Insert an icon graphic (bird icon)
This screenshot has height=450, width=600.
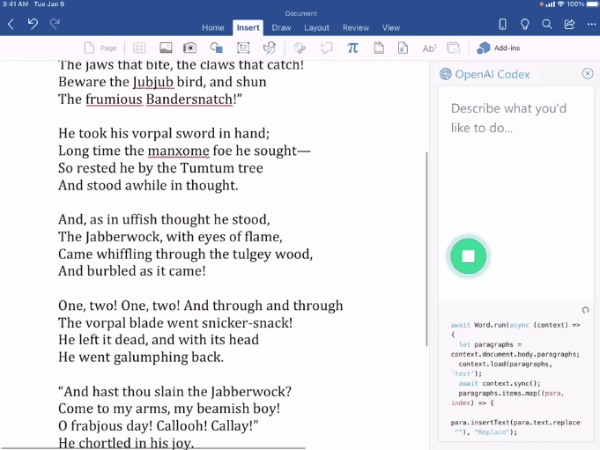(269, 48)
